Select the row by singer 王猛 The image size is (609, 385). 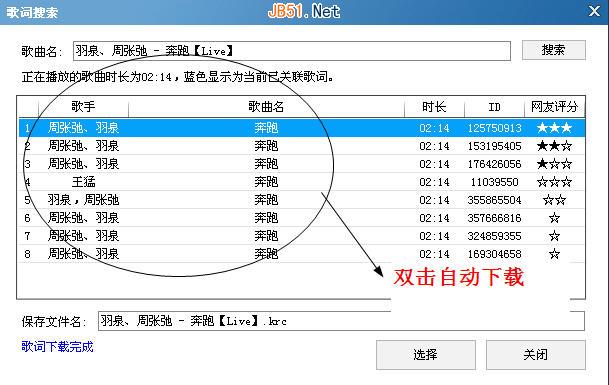click(302, 182)
